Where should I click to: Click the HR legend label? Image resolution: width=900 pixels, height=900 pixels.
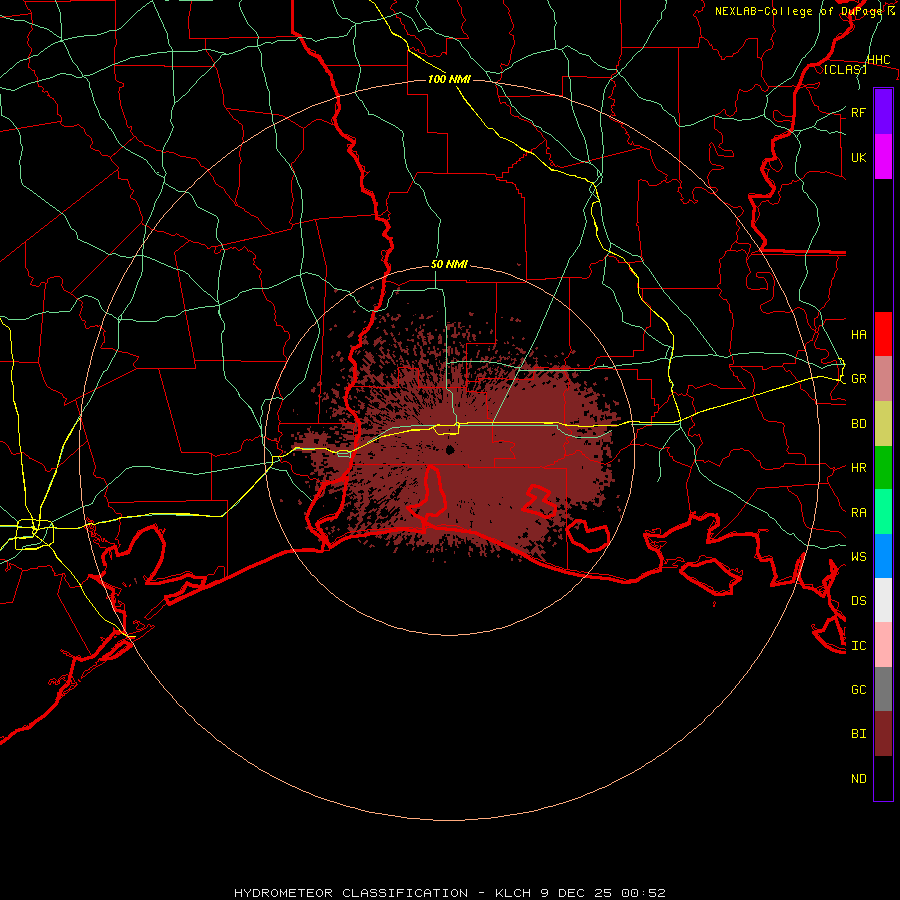[858, 468]
